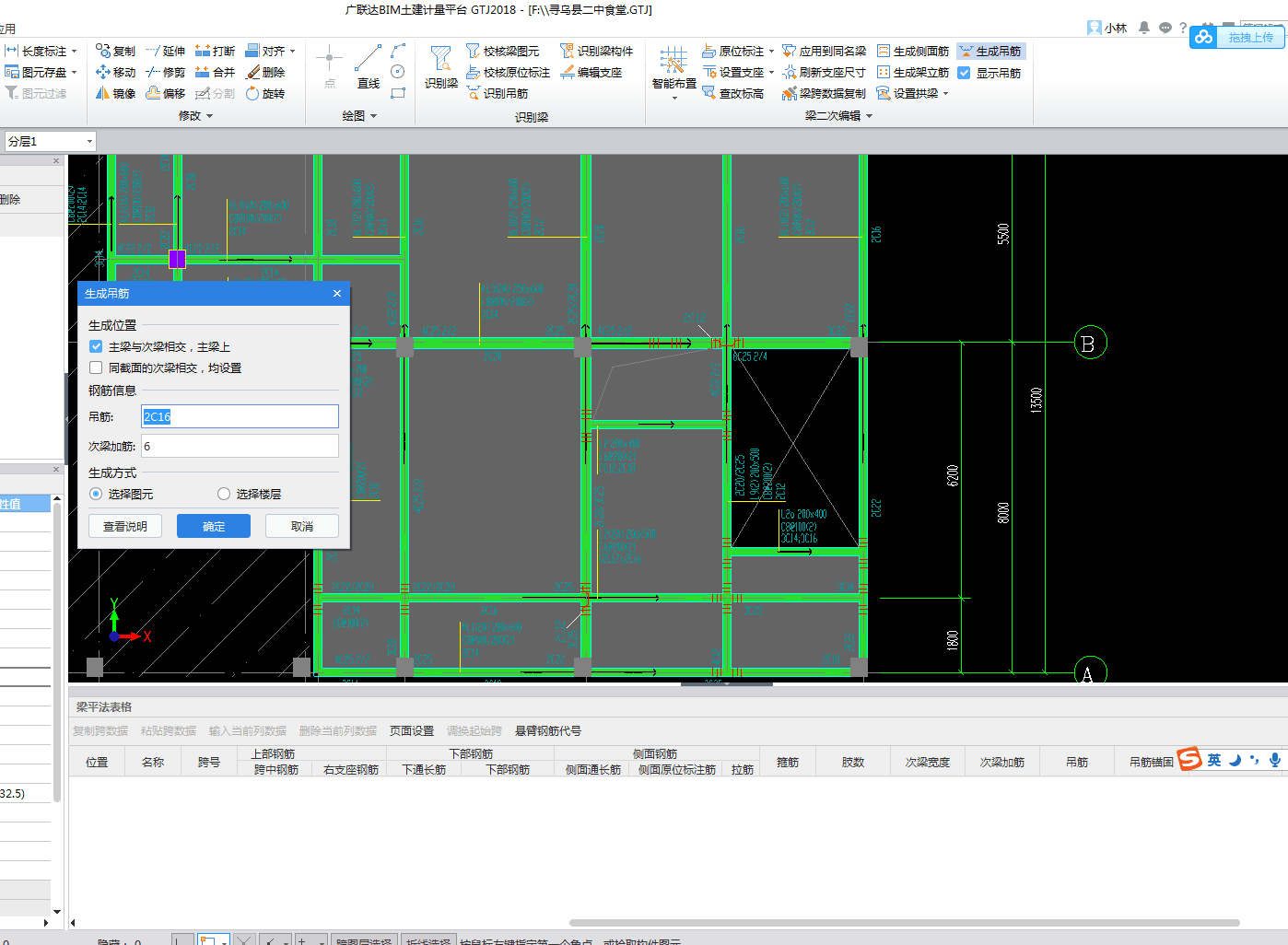Click the microphone icon in input bar
1288x945 pixels.
point(1274,760)
